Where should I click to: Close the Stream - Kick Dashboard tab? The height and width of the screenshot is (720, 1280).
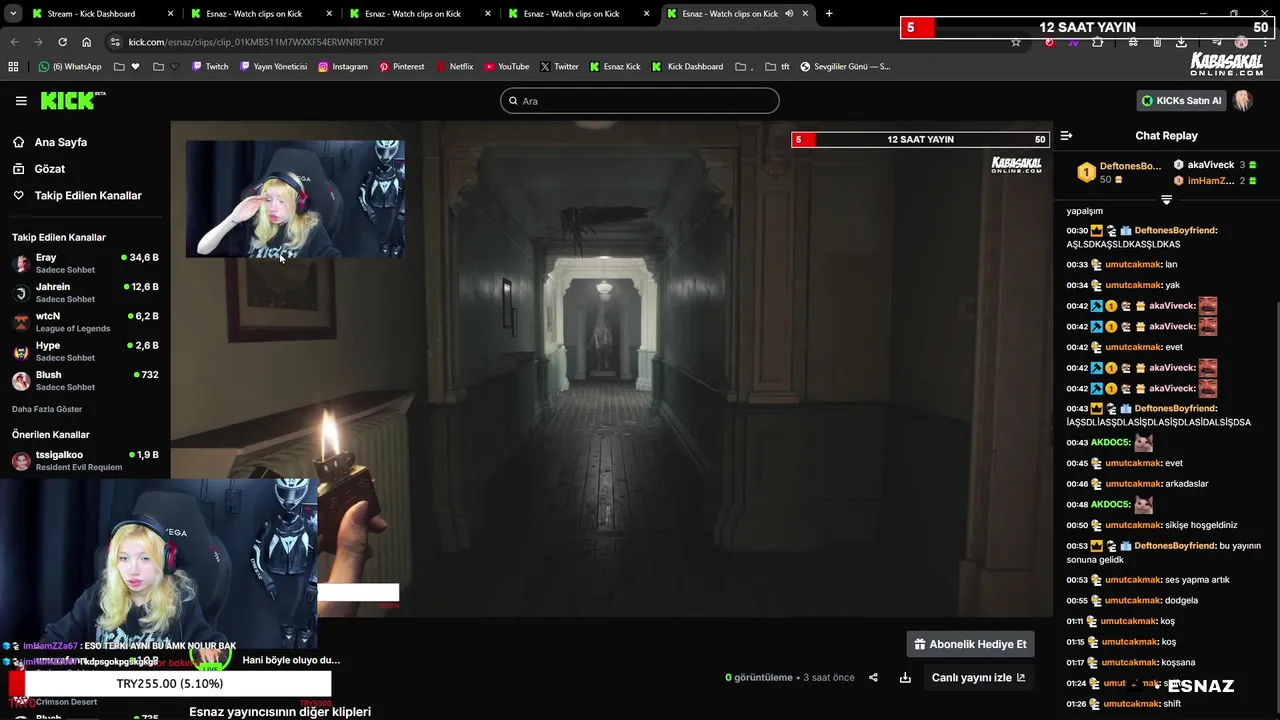point(170,14)
